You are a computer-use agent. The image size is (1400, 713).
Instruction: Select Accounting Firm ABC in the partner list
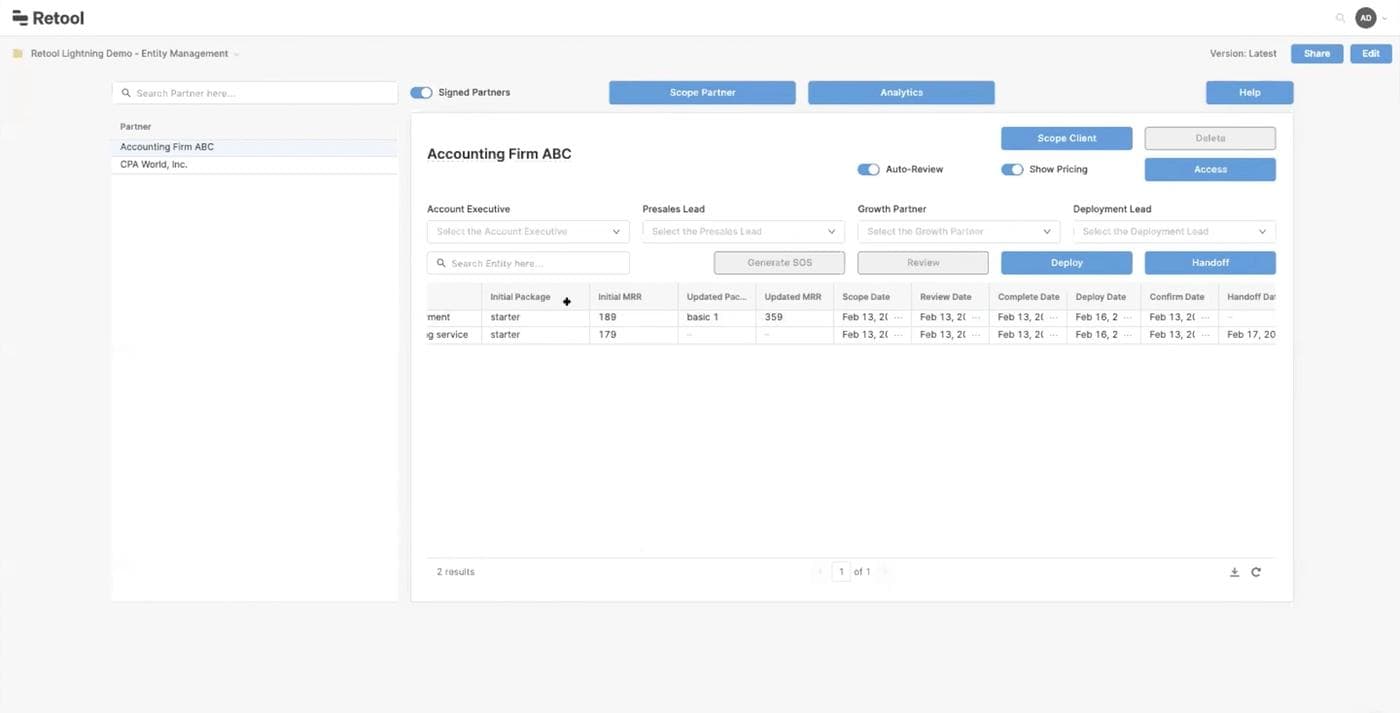[166, 146]
